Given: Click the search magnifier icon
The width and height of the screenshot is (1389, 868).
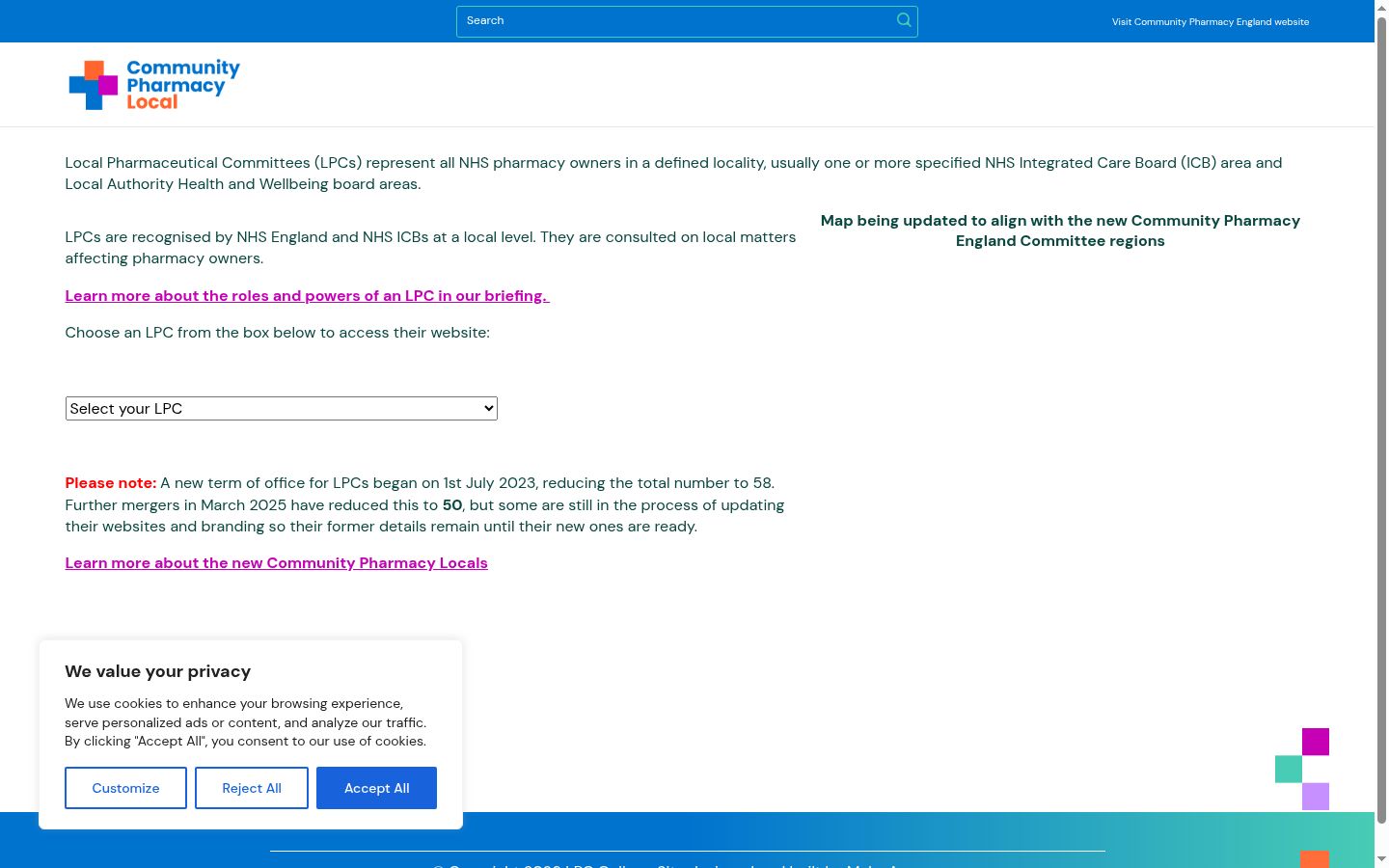Looking at the screenshot, I should click(904, 20).
